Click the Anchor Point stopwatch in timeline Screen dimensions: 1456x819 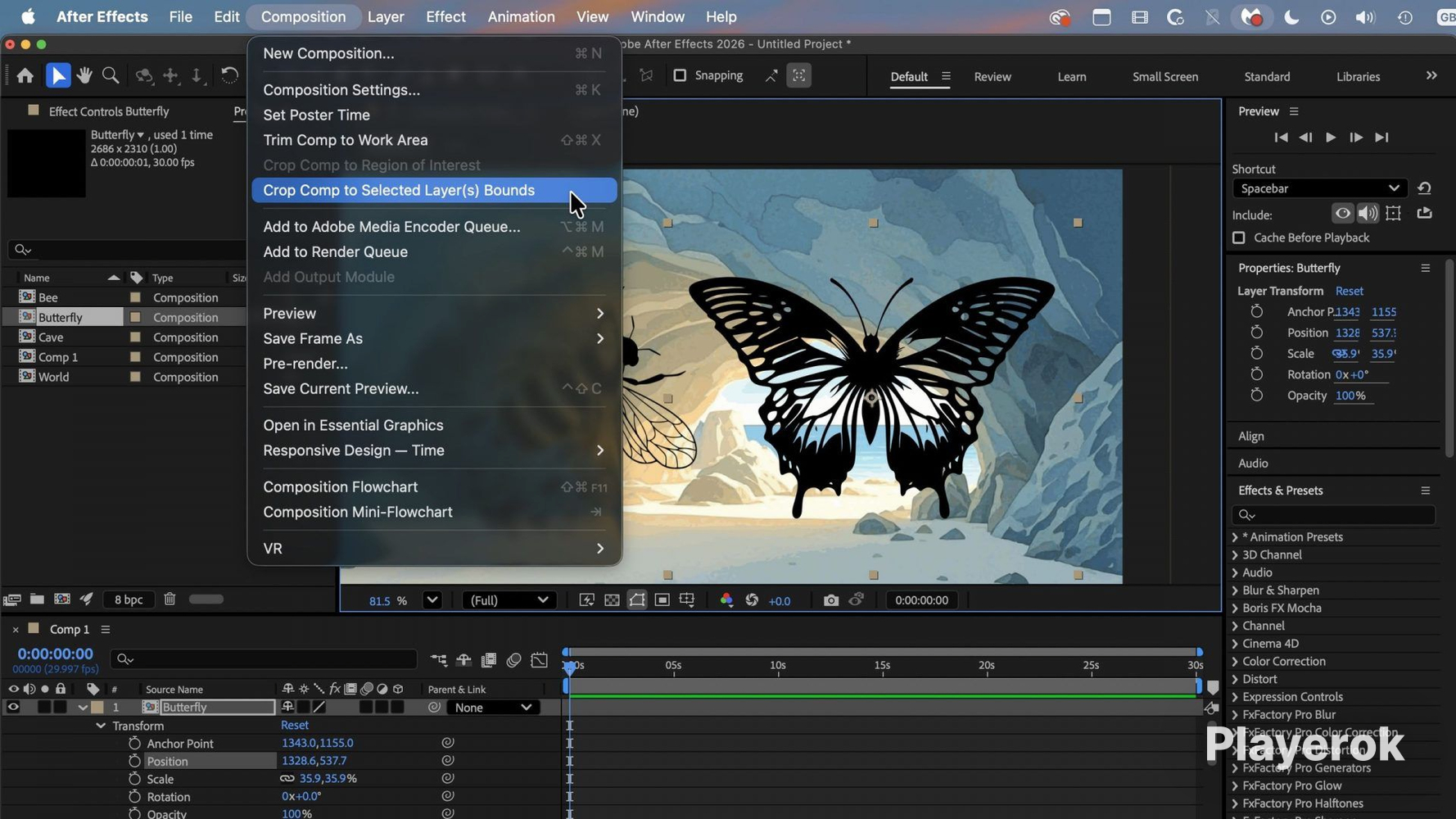[134, 744]
